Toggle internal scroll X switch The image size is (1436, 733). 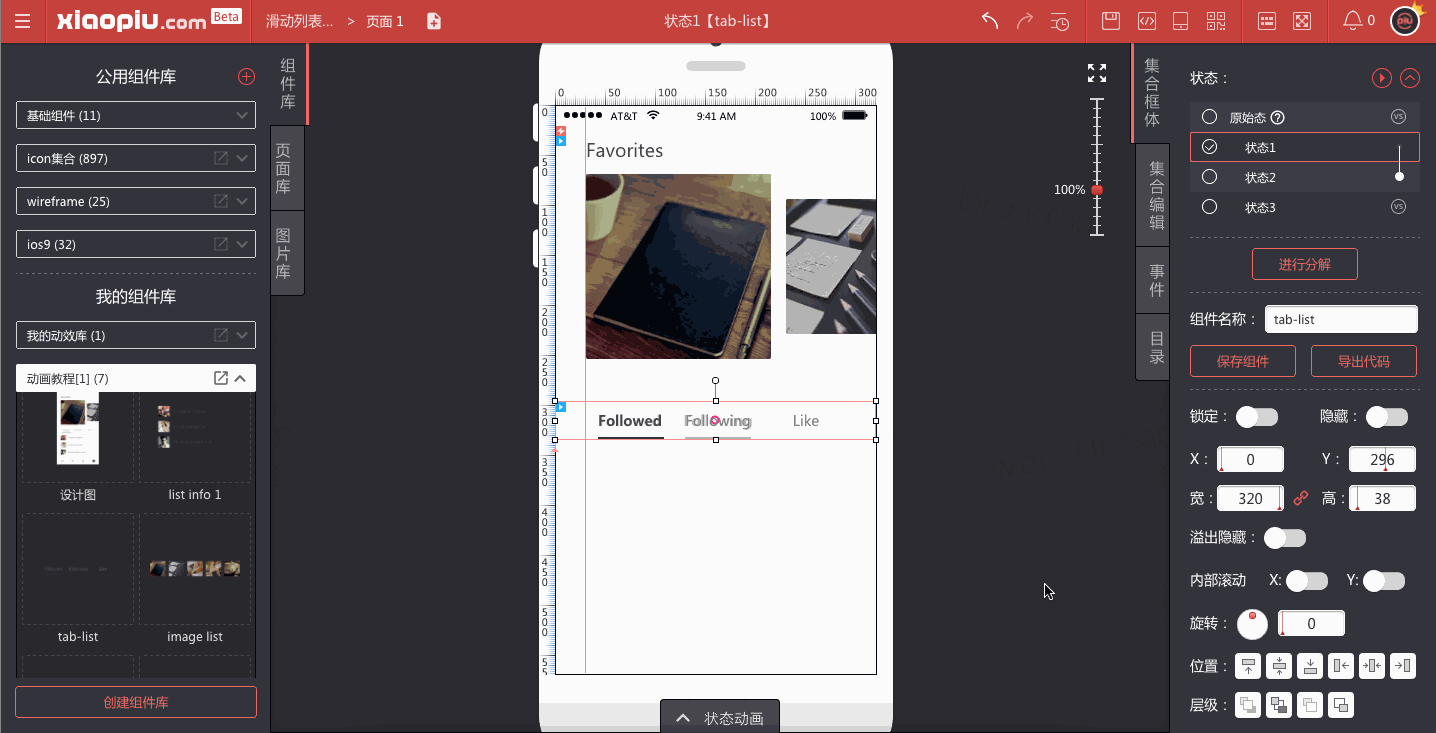pyautogui.click(x=1307, y=581)
